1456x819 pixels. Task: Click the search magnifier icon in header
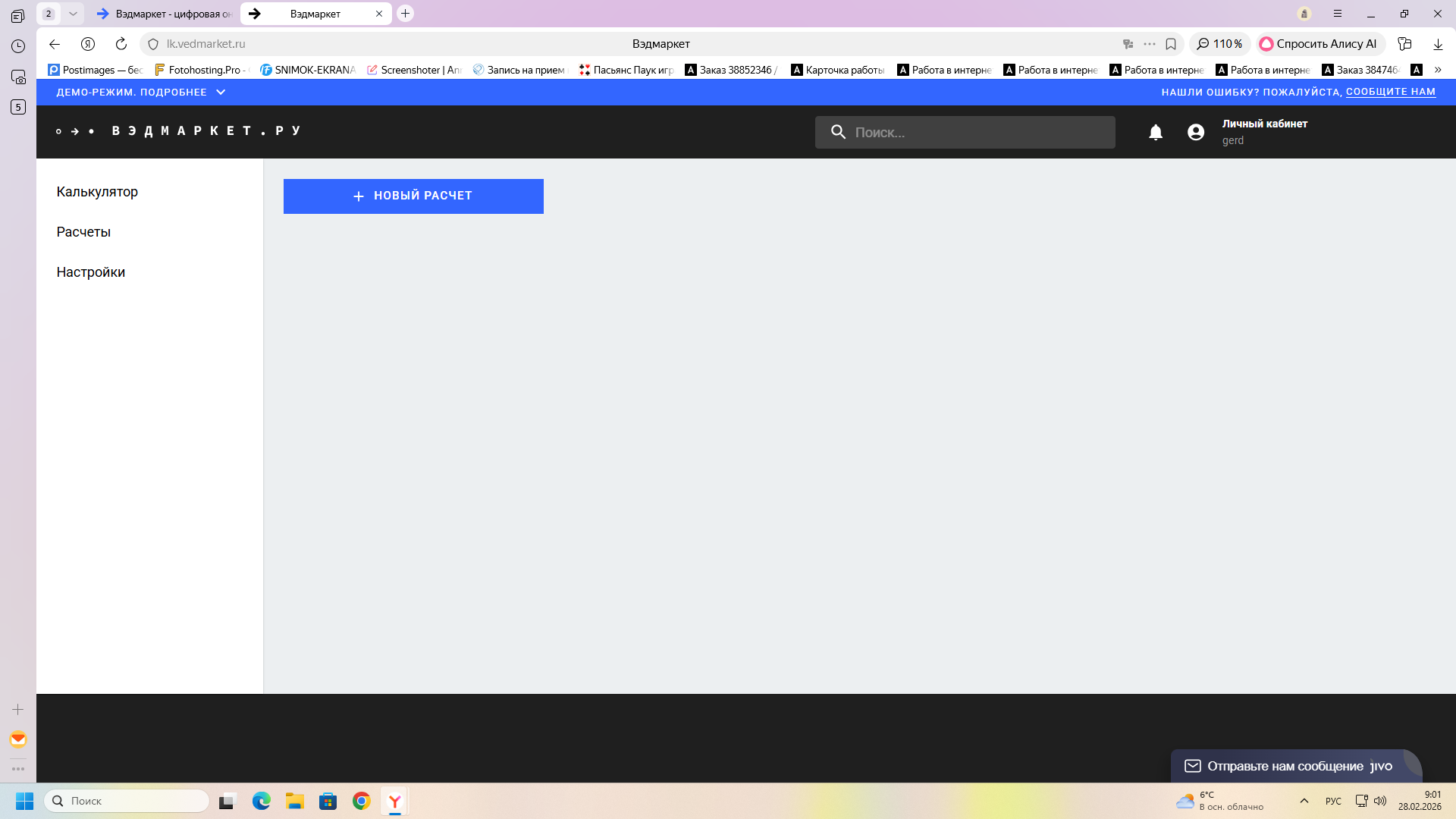[838, 132]
